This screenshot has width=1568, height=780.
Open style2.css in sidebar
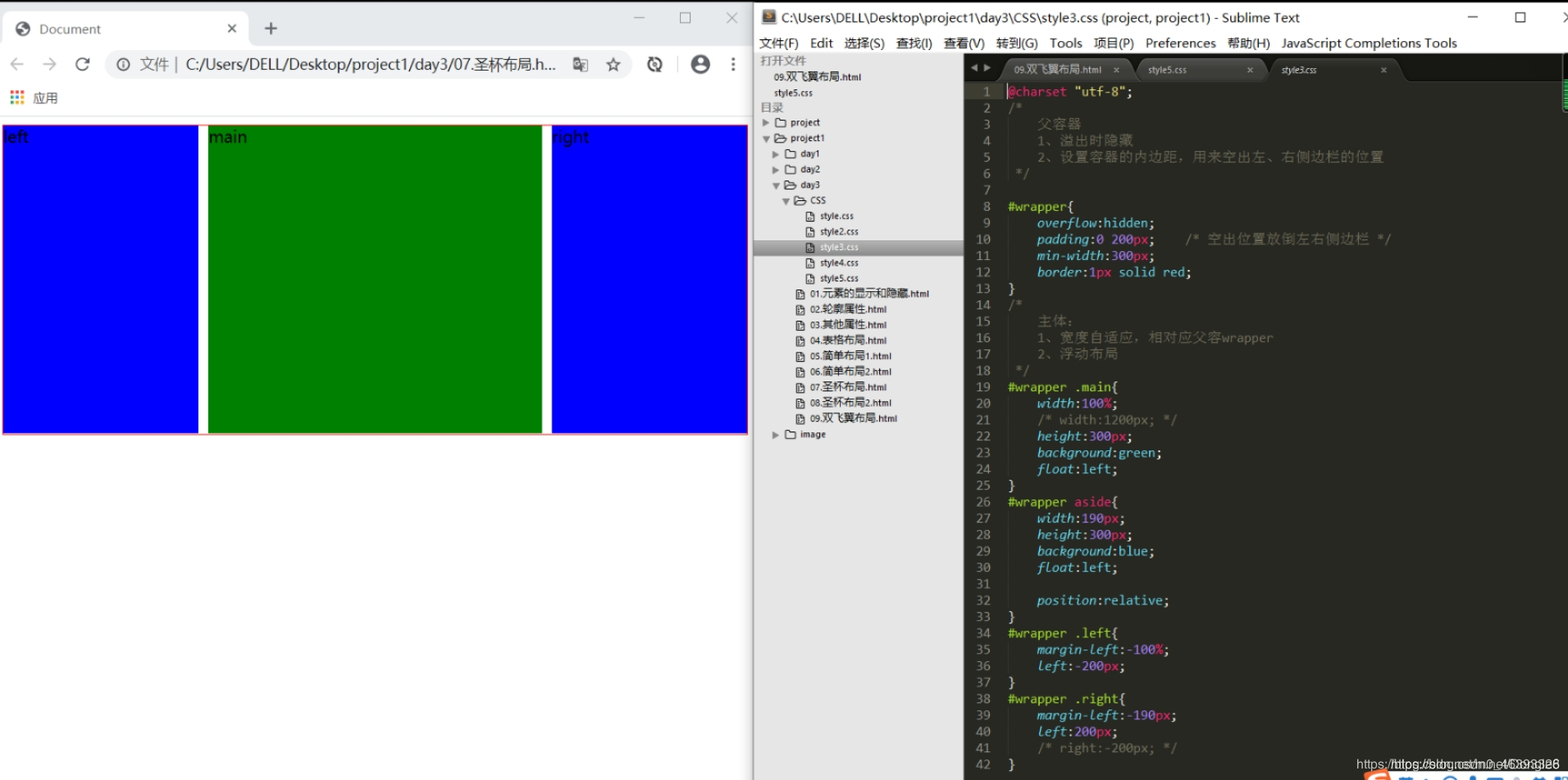tap(839, 231)
